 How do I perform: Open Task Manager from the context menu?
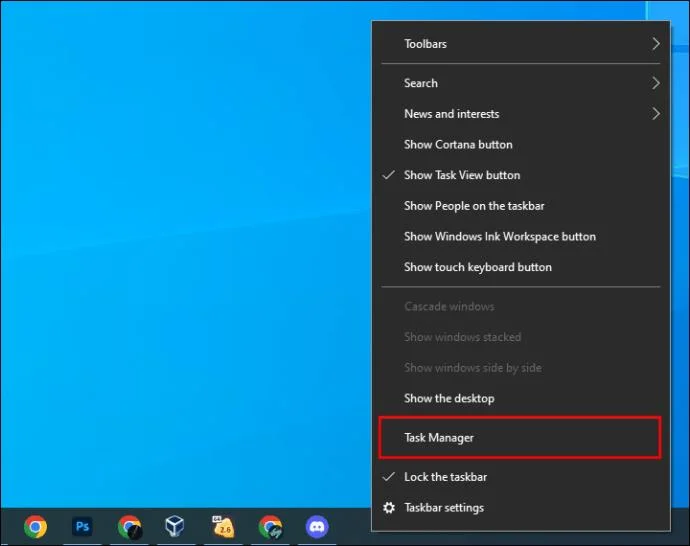pyautogui.click(x=521, y=438)
